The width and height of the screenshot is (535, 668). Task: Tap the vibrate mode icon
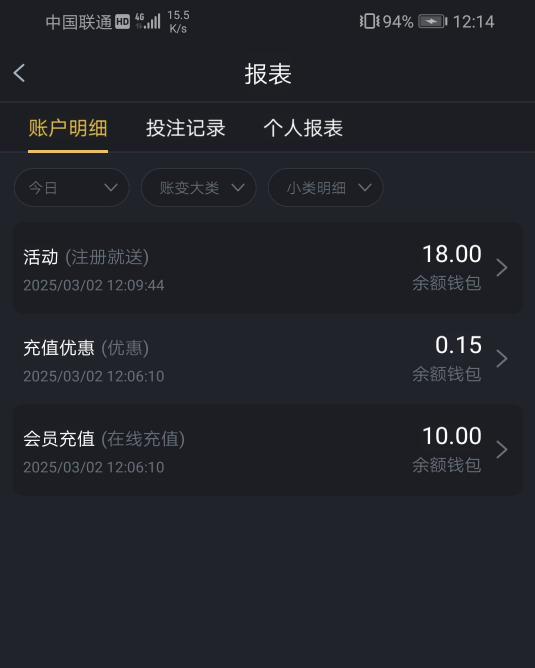(369, 21)
